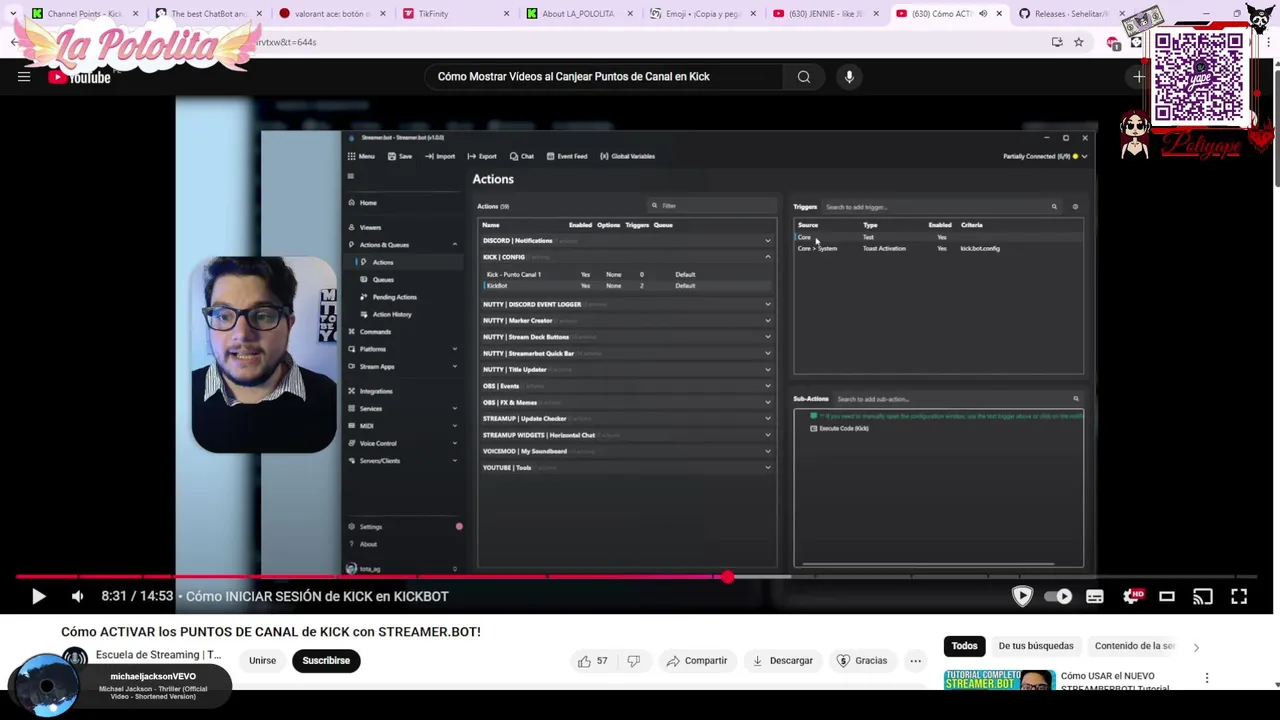Click the shield icon in player controls
The height and width of the screenshot is (720, 1280).
click(1022, 596)
